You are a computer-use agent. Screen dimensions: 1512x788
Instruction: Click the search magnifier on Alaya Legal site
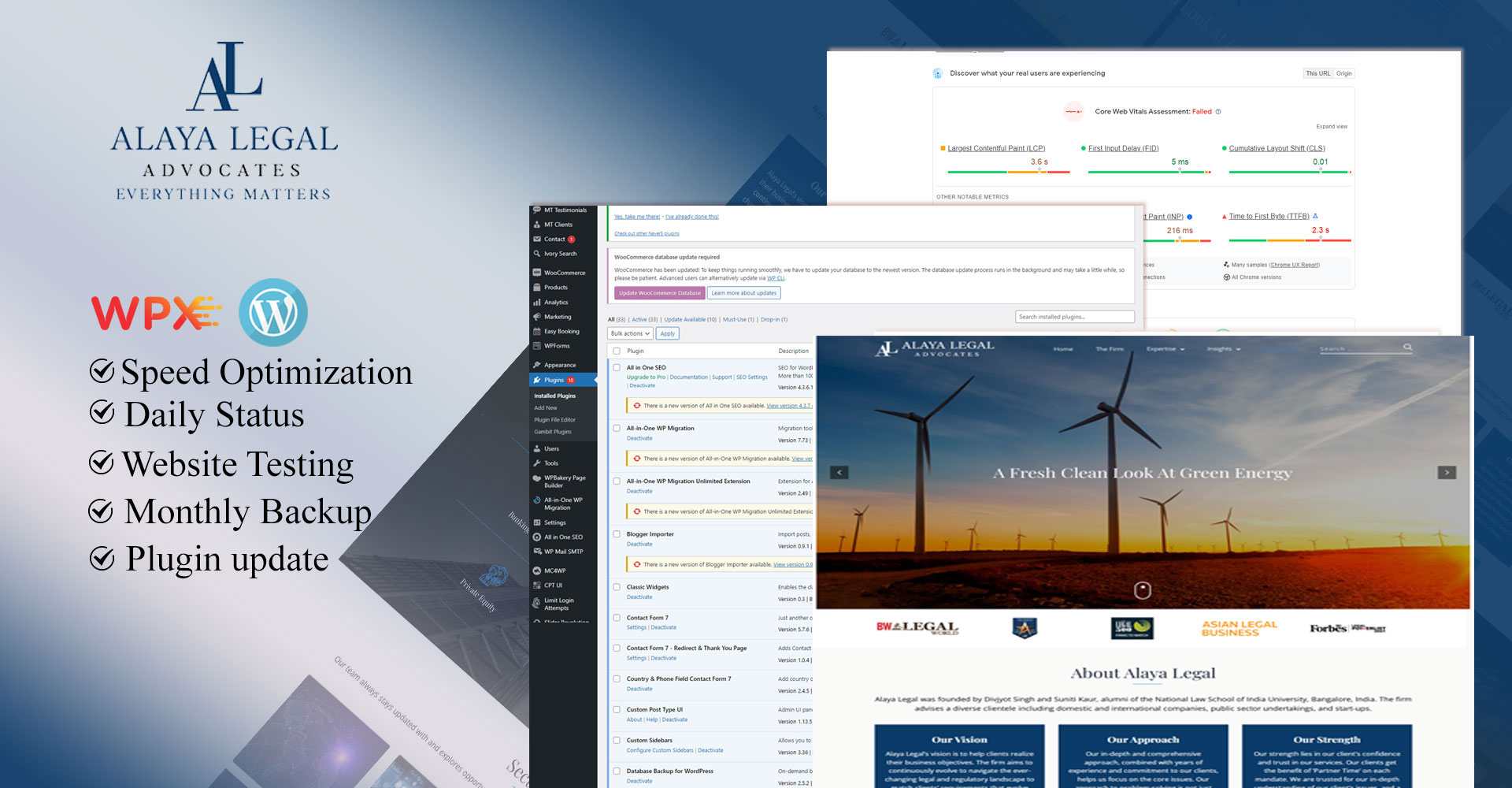[1407, 348]
